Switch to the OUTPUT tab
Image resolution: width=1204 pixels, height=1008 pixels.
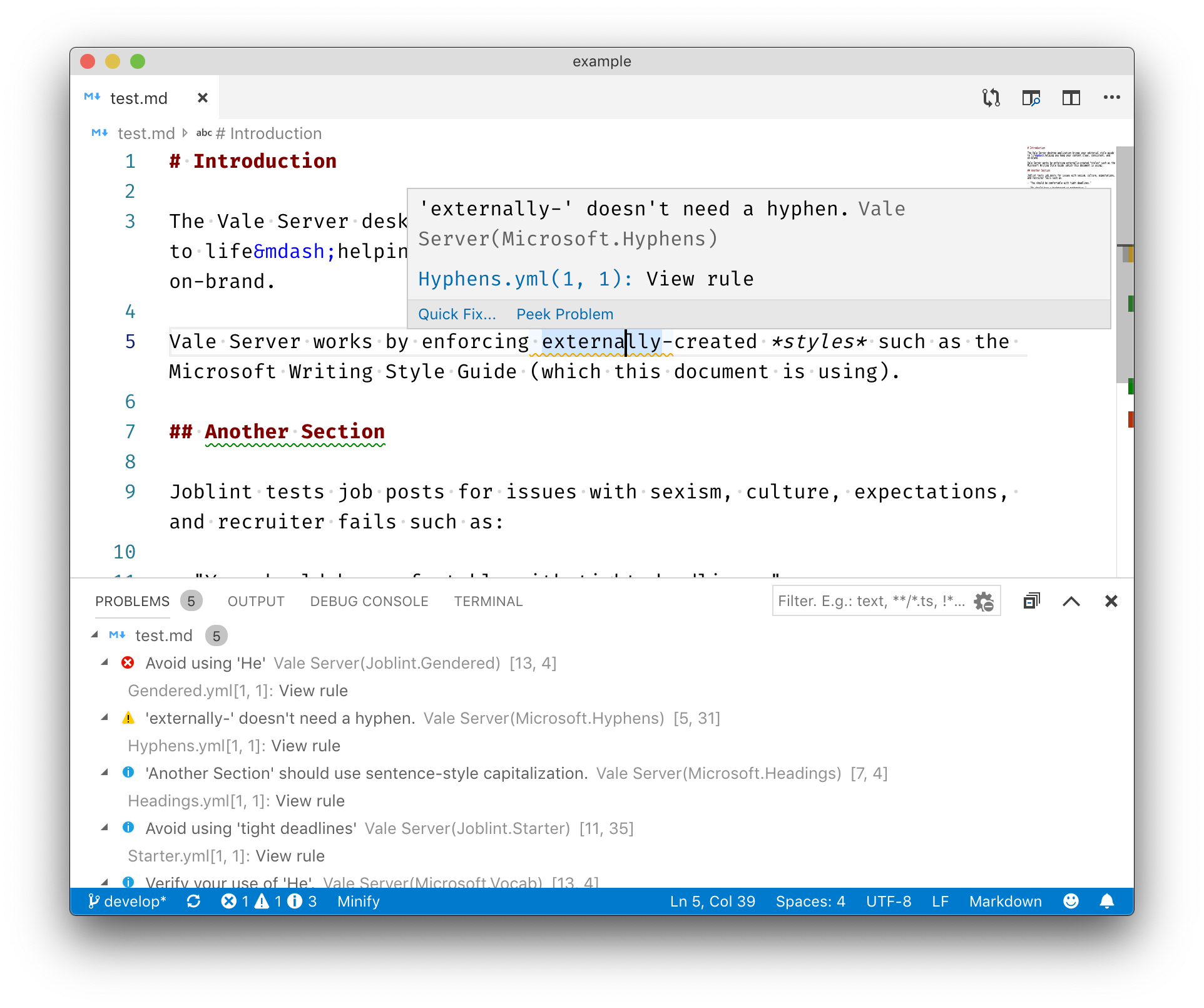coord(256,602)
